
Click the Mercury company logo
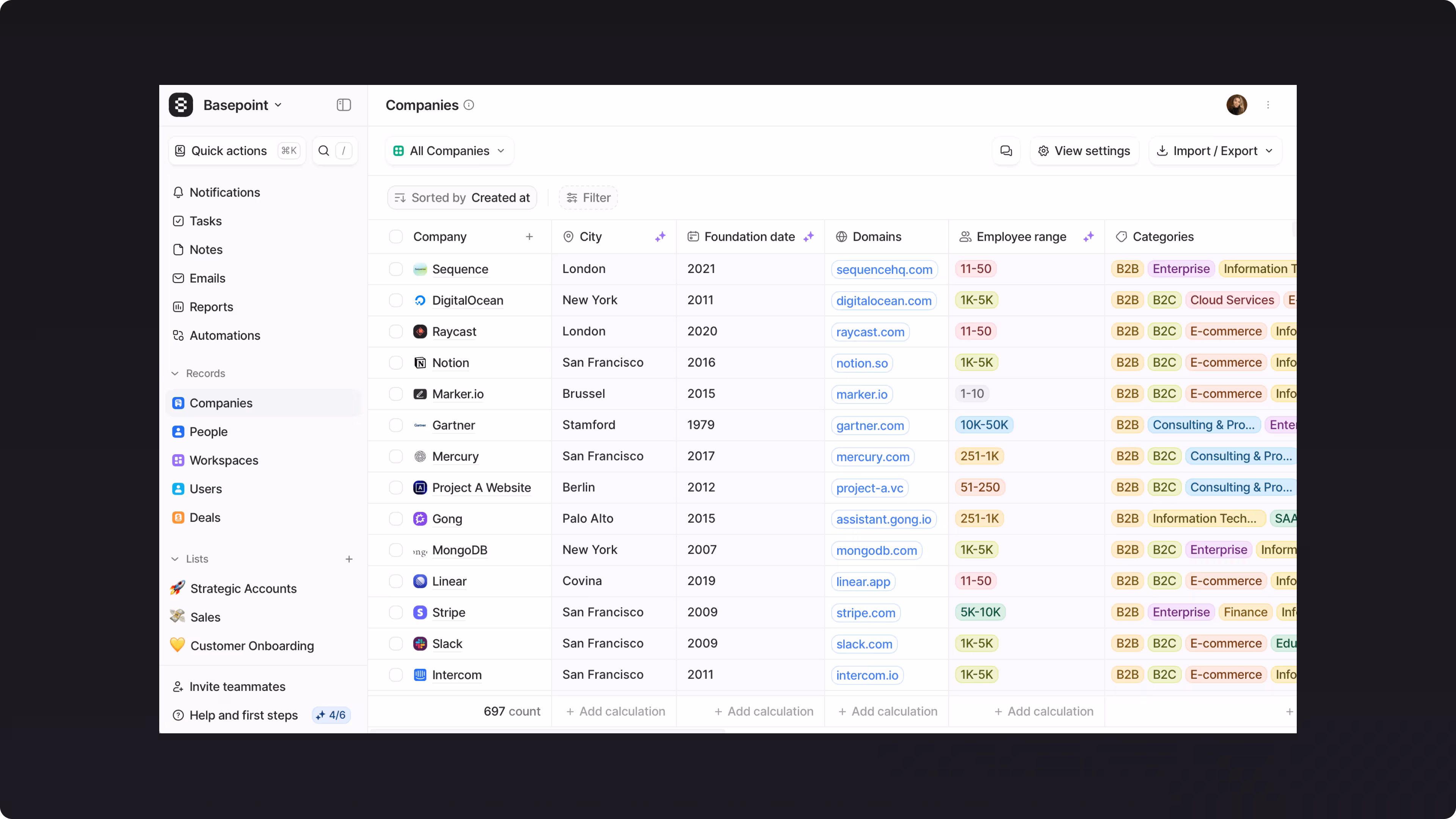point(420,456)
